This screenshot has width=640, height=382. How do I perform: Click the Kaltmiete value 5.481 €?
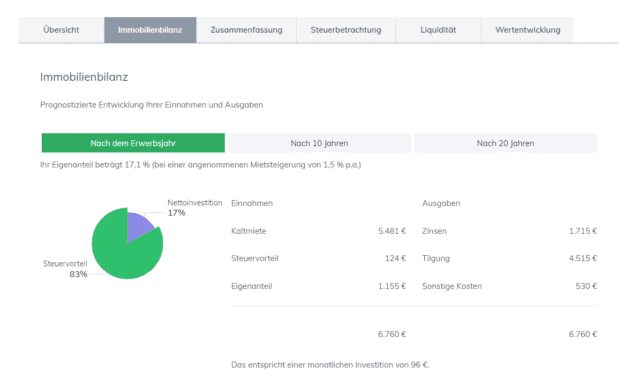[x=392, y=231]
